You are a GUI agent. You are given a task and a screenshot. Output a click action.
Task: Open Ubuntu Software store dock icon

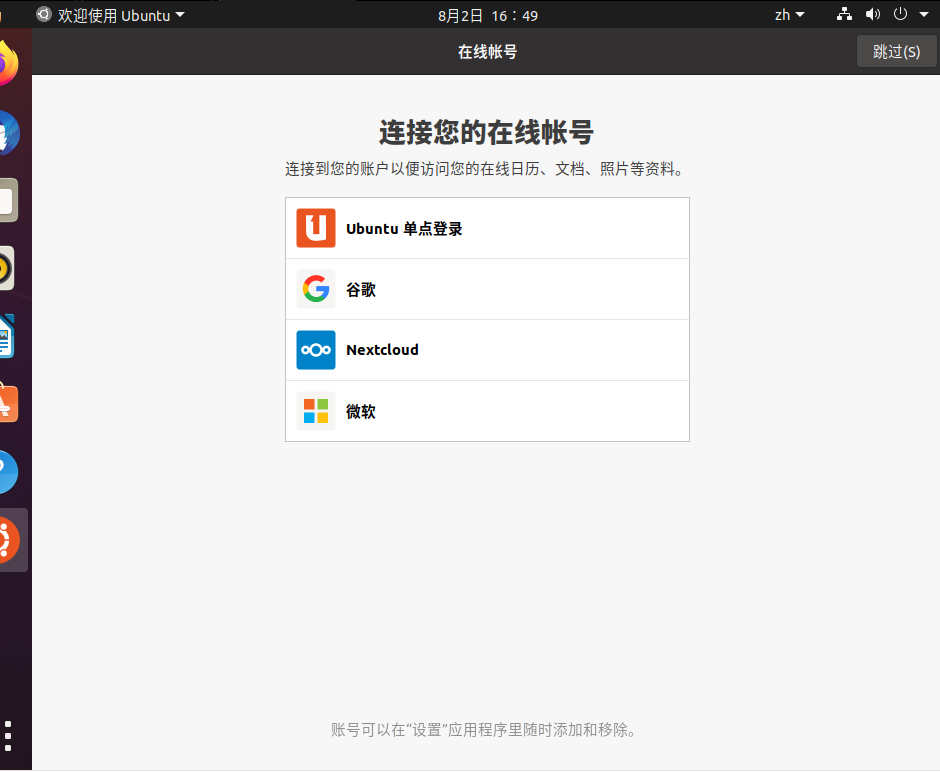[8, 403]
